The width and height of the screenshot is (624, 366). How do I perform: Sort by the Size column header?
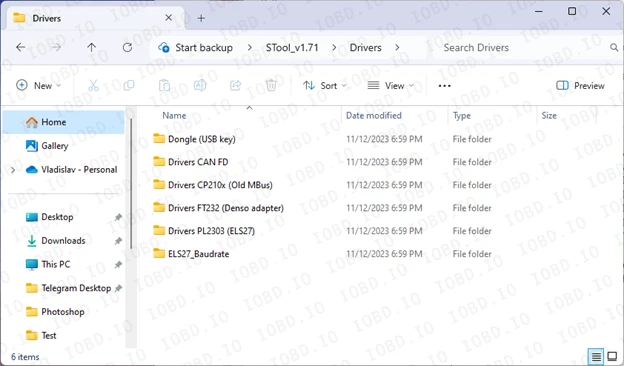pos(549,116)
